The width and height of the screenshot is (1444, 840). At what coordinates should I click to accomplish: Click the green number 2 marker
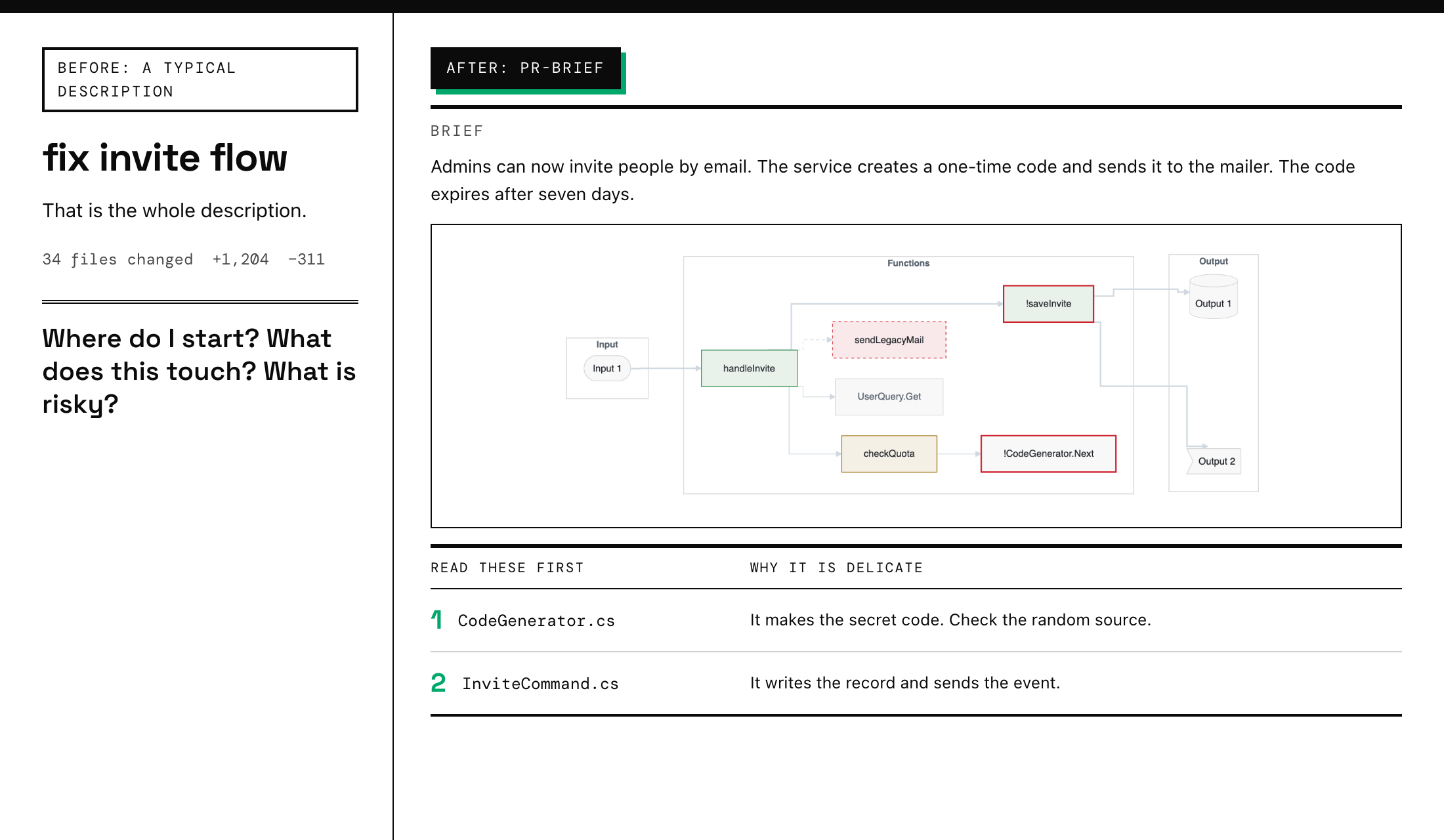438,682
